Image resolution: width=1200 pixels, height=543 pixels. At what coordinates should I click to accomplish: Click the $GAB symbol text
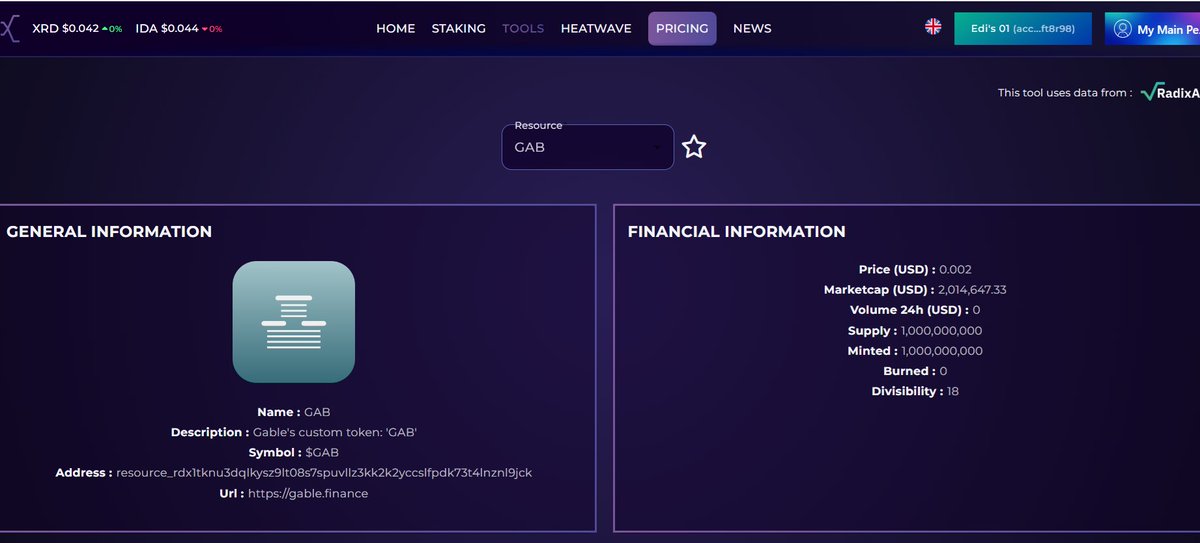click(322, 452)
